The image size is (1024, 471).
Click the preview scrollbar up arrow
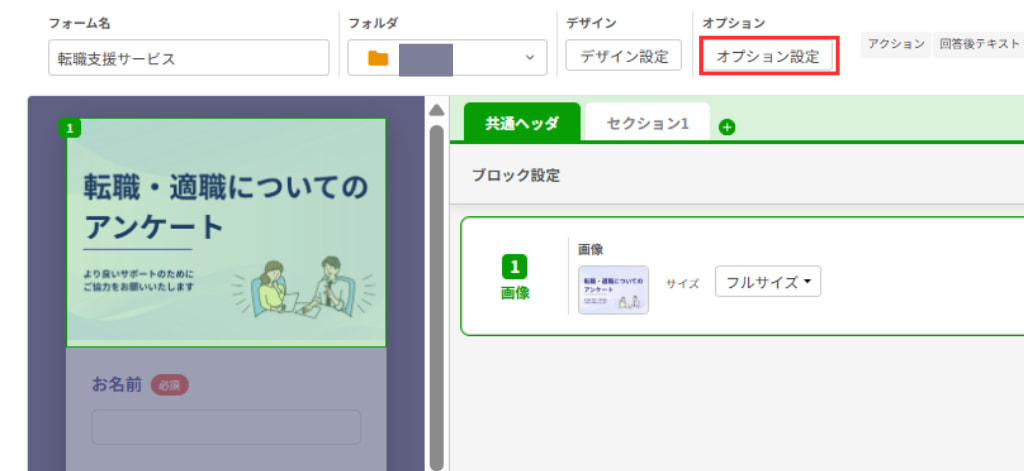coord(437,110)
